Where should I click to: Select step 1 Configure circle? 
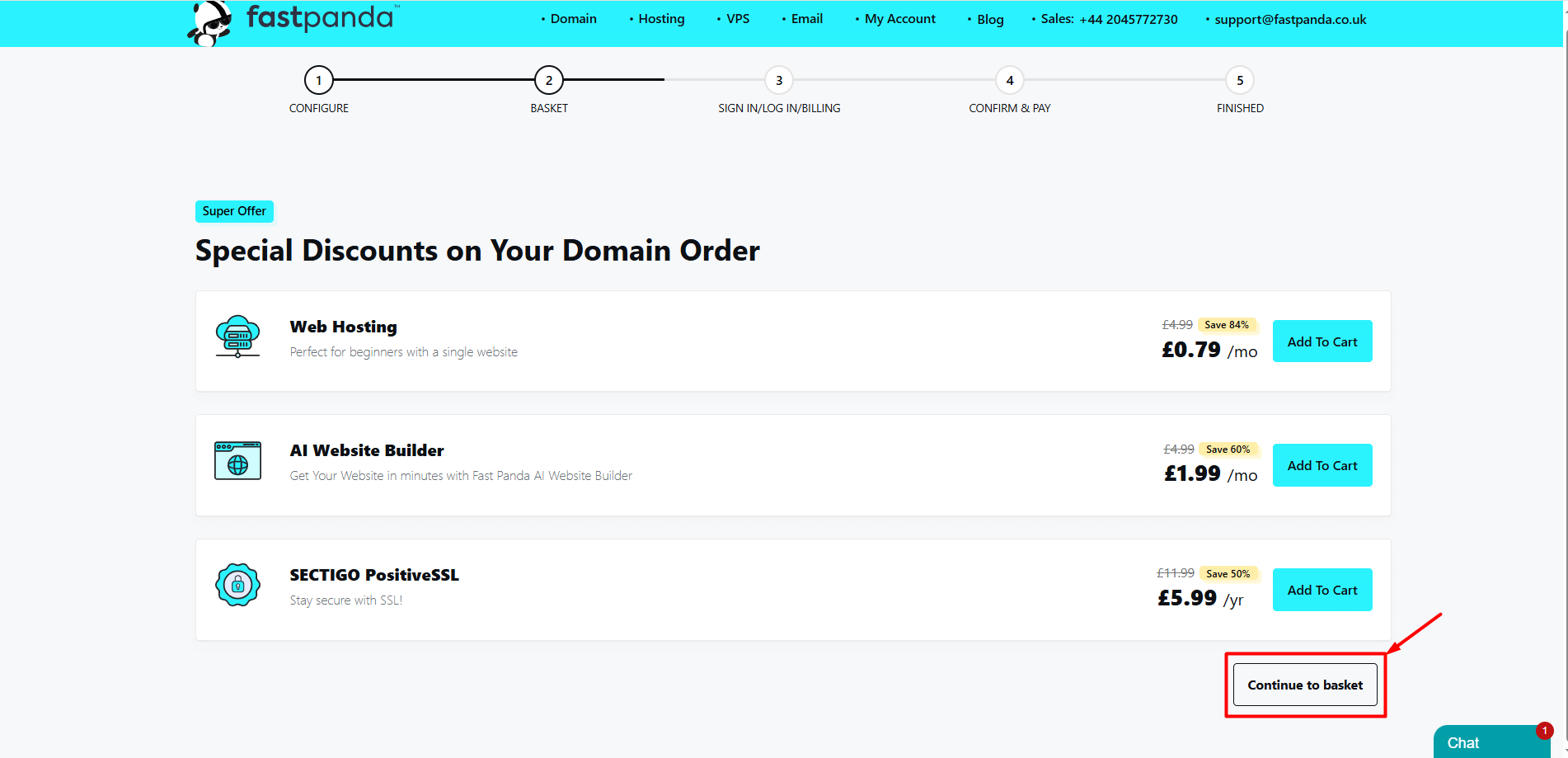coord(319,81)
